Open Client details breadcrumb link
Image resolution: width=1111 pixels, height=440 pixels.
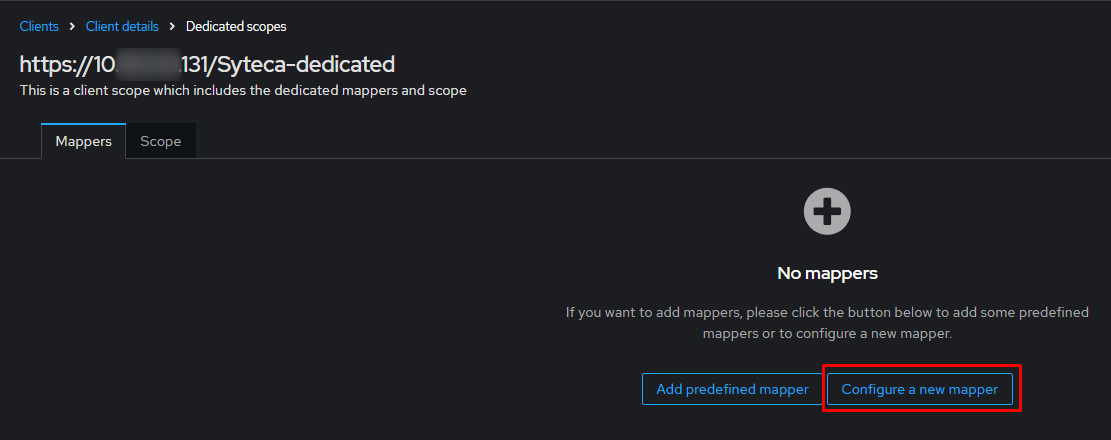coord(122,27)
